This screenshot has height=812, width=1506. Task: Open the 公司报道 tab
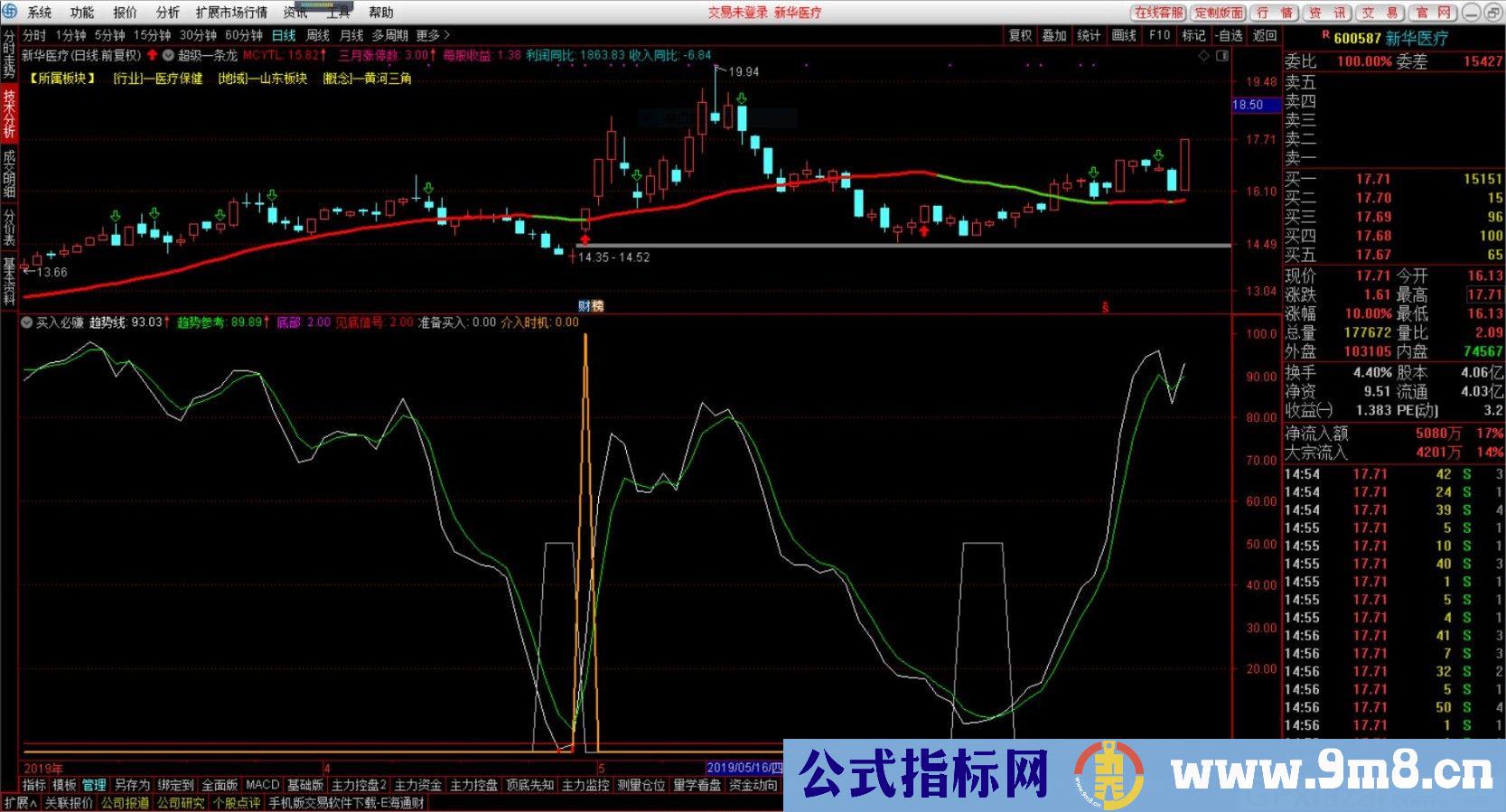point(125,802)
